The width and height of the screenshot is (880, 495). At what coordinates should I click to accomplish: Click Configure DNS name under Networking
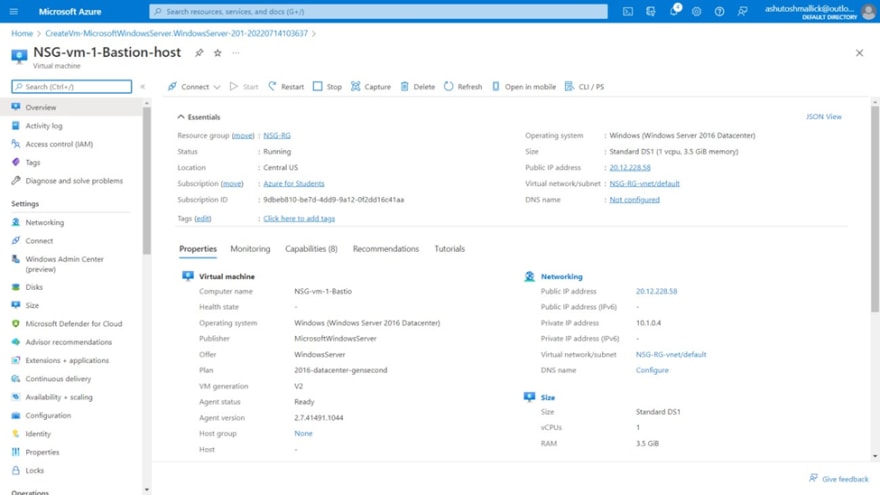652,370
